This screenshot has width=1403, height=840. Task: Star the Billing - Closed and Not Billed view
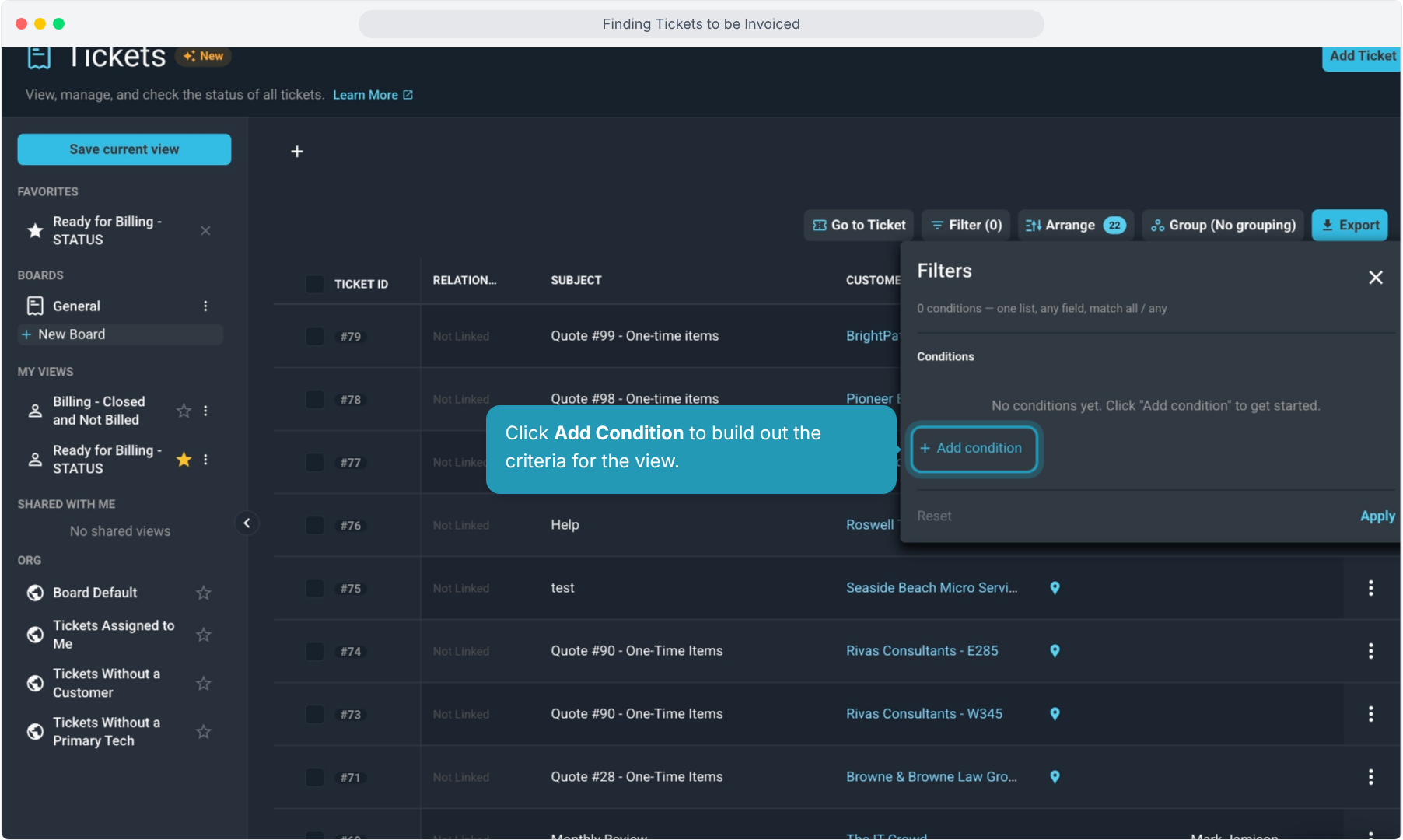coord(184,411)
